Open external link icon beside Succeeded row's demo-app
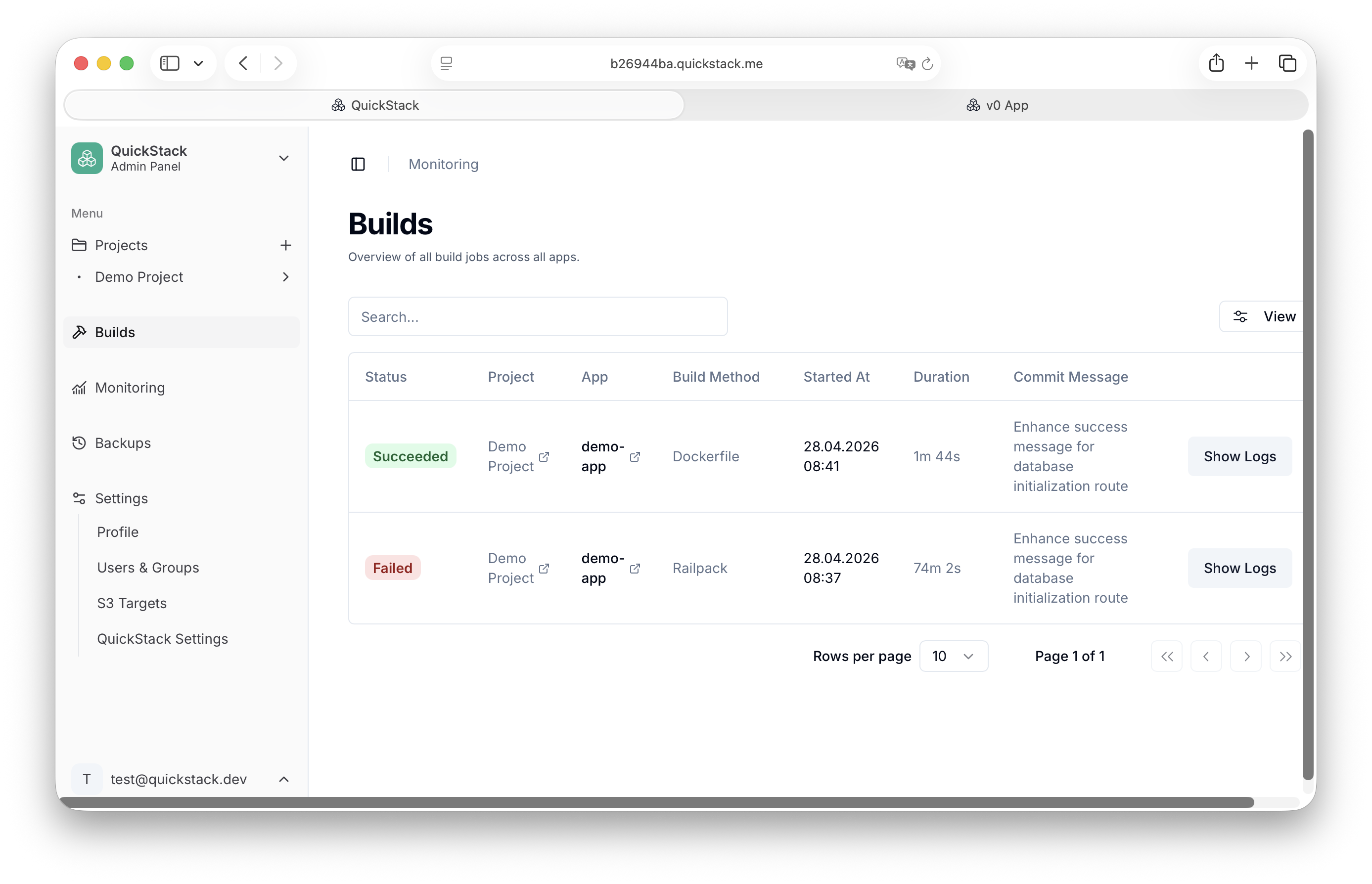Viewport: 1372px width, 884px height. pos(635,457)
